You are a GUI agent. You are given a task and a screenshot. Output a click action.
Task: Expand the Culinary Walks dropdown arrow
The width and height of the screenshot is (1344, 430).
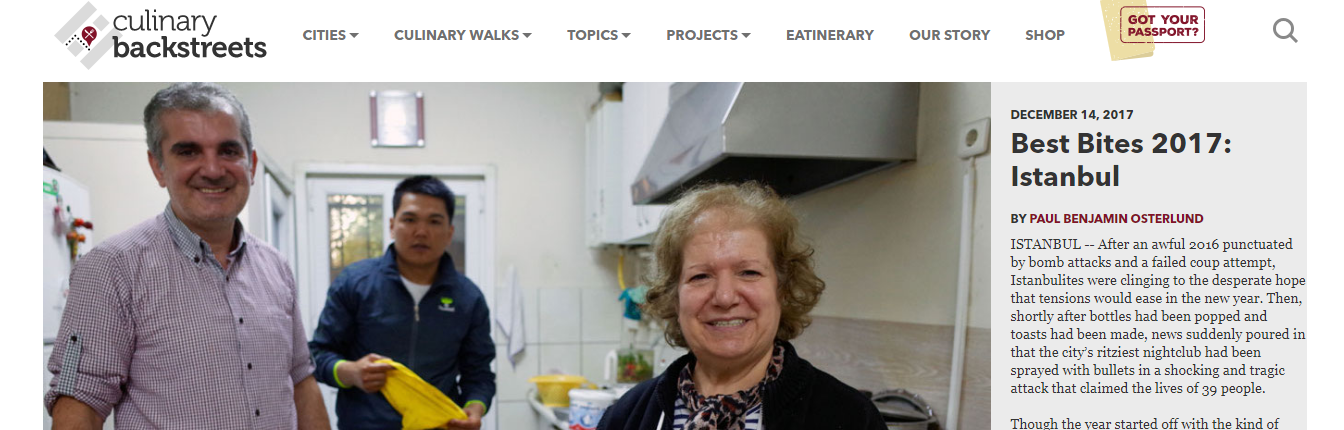coord(527,35)
